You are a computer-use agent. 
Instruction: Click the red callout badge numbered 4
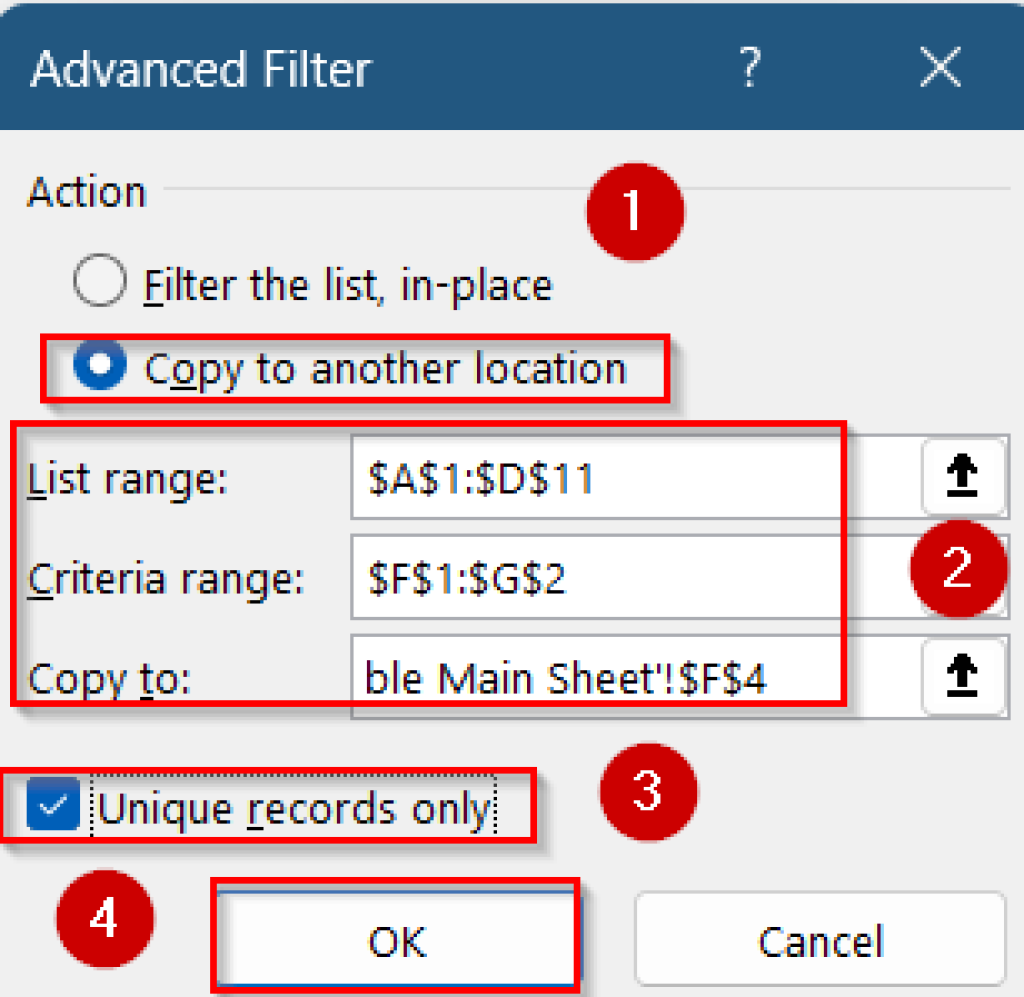(x=104, y=917)
